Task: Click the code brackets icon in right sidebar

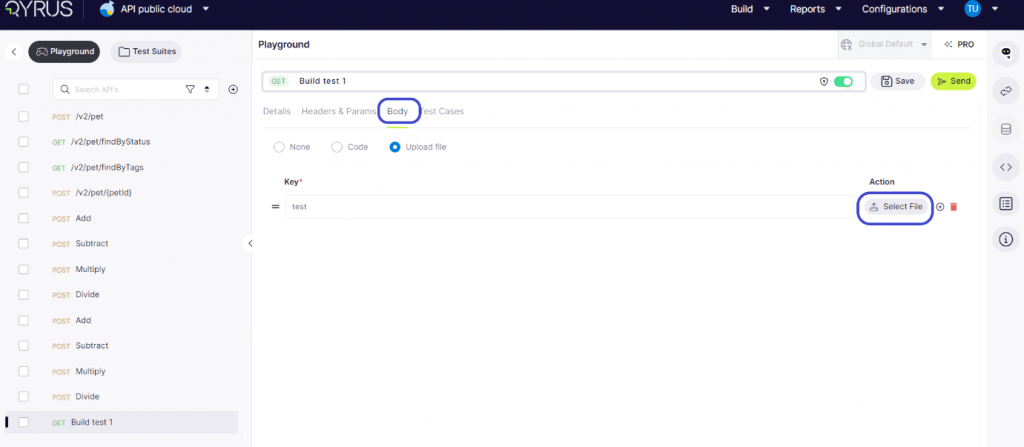Action: pyautogui.click(x=1006, y=166)
